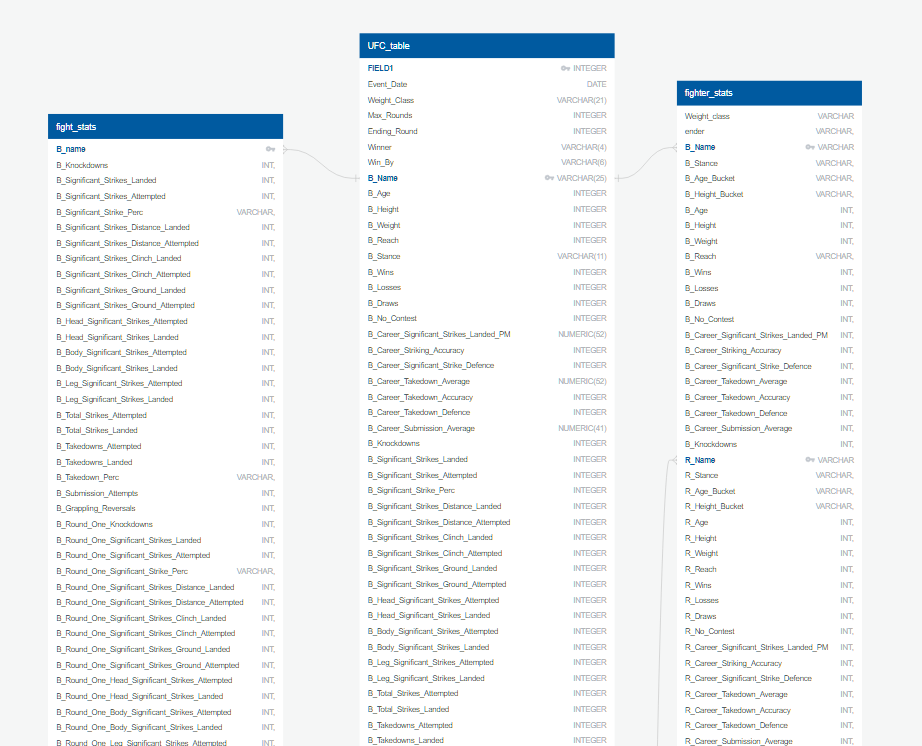Click NUMERIC(41) type in UFC_table
This screenshot has height=746, width=922.
pyautogui.click(x=582, y=429)
